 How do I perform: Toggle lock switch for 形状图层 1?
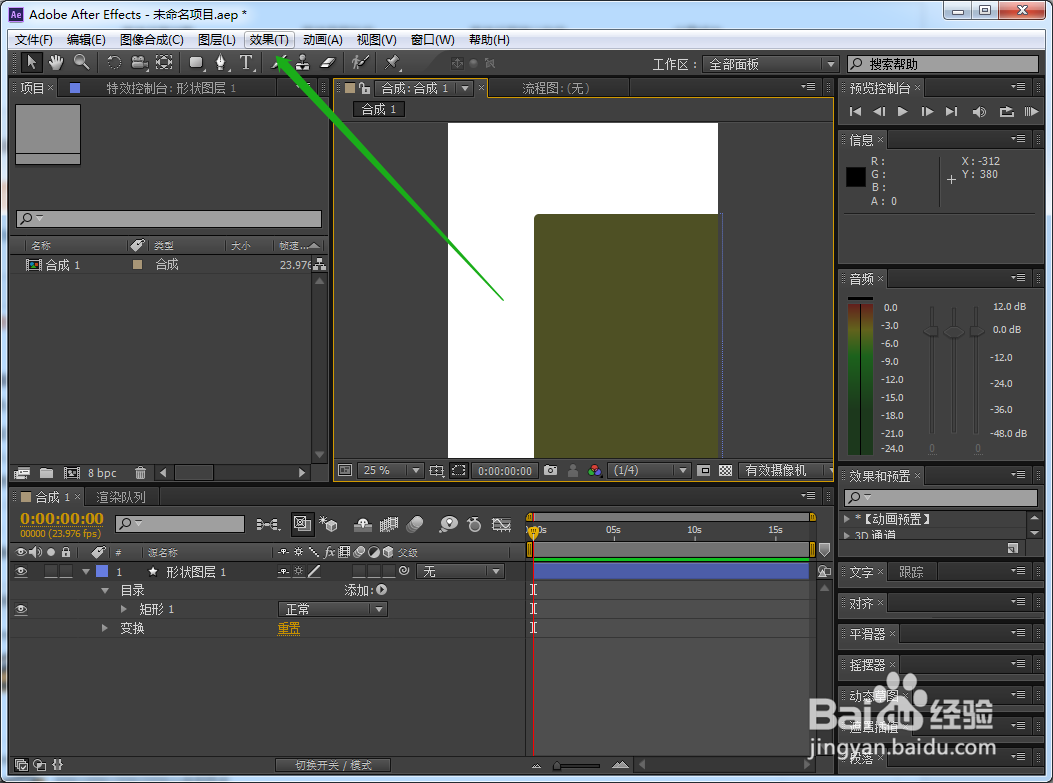(66, 571)
